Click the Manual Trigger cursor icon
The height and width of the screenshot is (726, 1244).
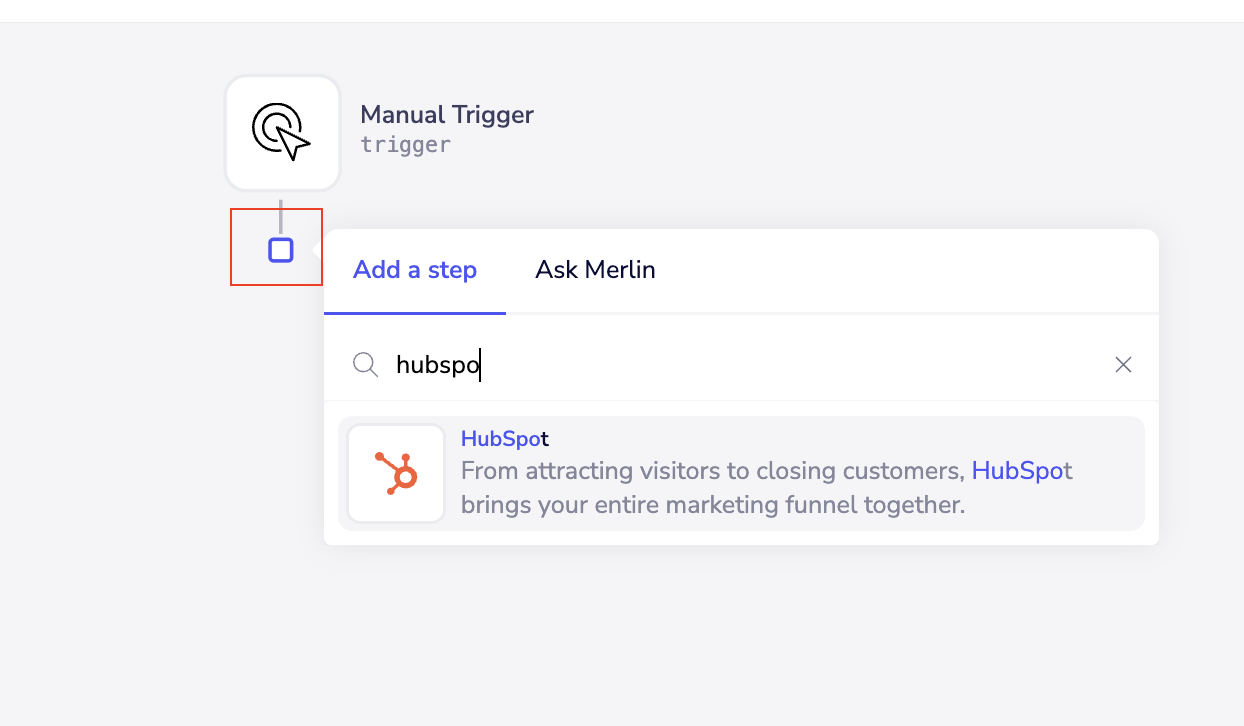282,132
